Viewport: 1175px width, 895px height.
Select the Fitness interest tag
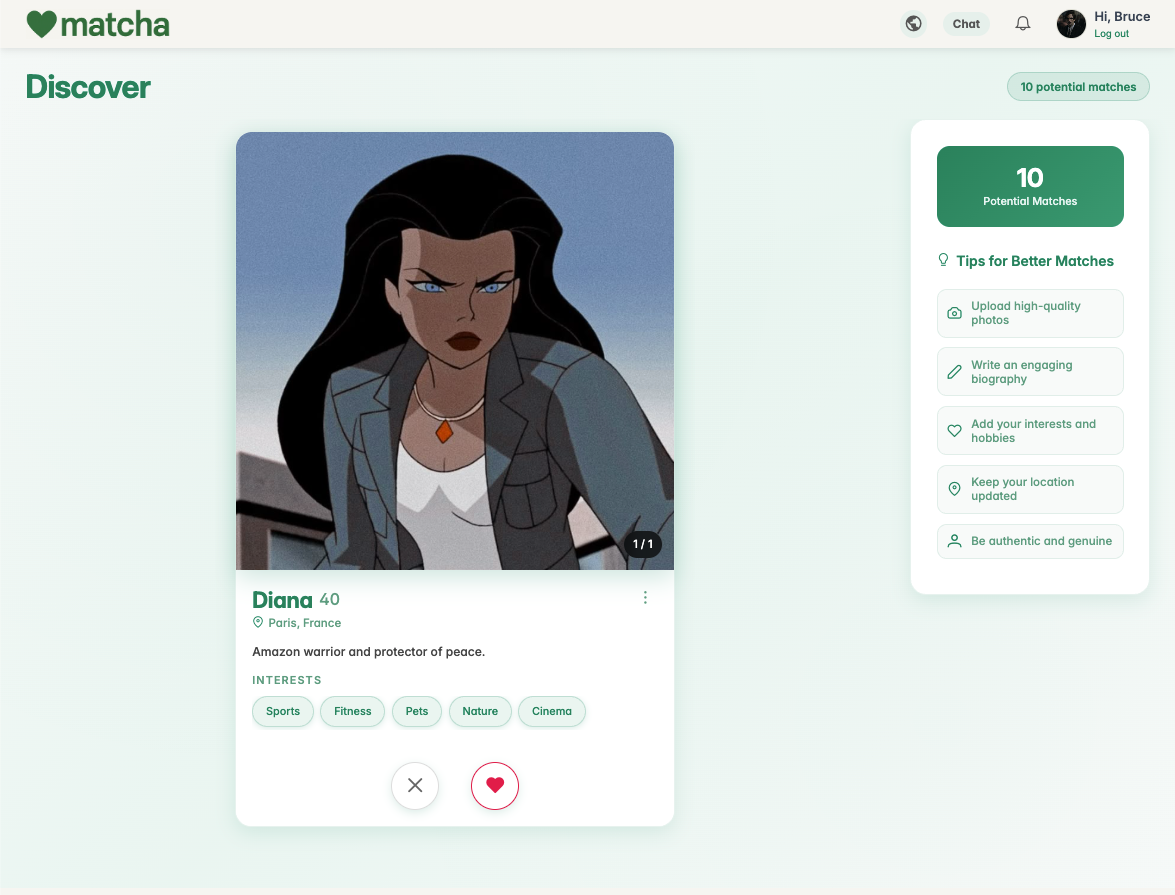coord(352,712)
